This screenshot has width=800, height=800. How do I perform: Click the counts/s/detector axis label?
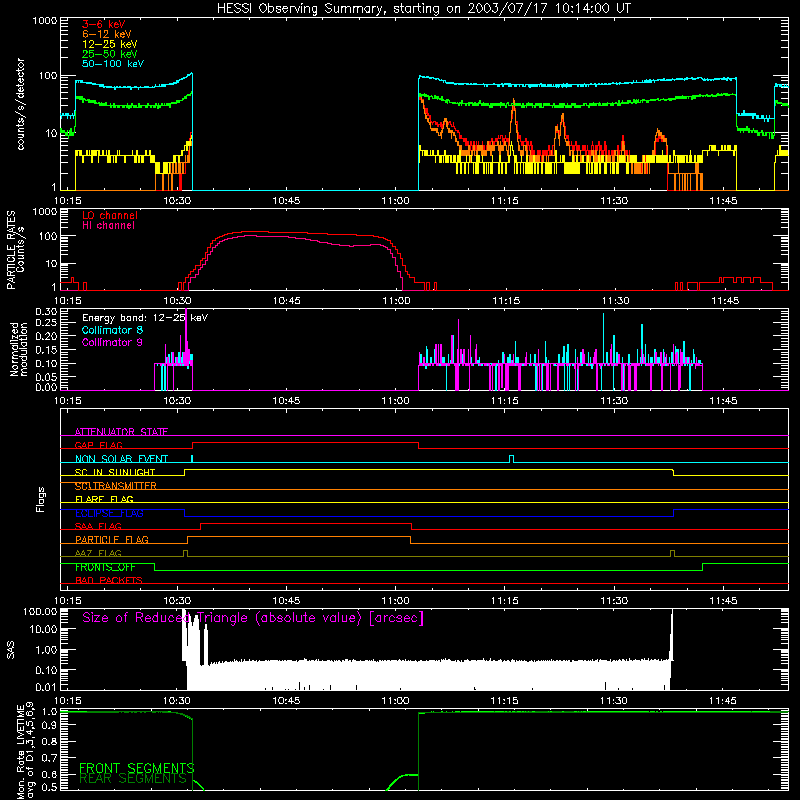20,104
